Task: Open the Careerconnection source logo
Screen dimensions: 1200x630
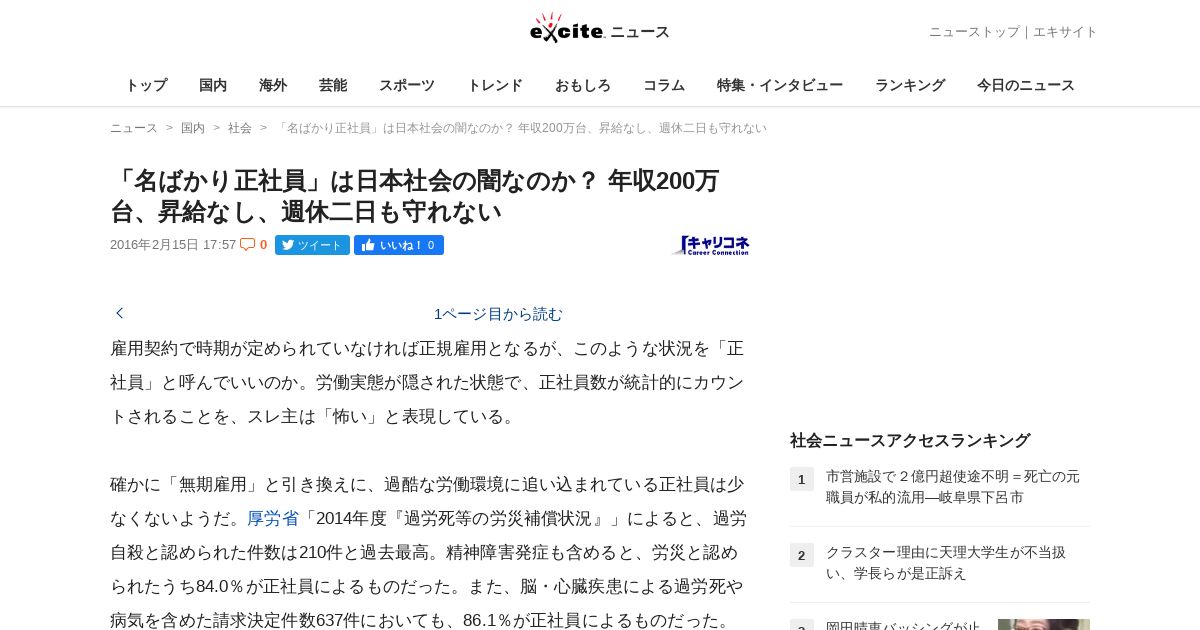Action: click(x=710, y=245)
